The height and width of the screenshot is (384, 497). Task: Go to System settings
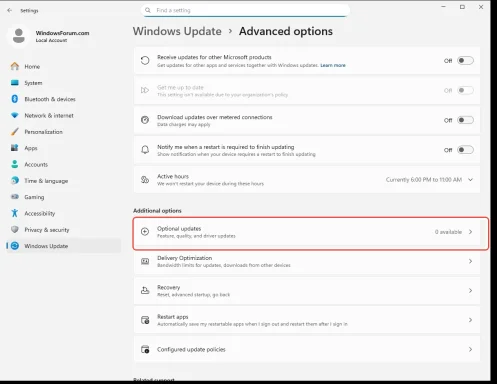[x=63, y=83]
